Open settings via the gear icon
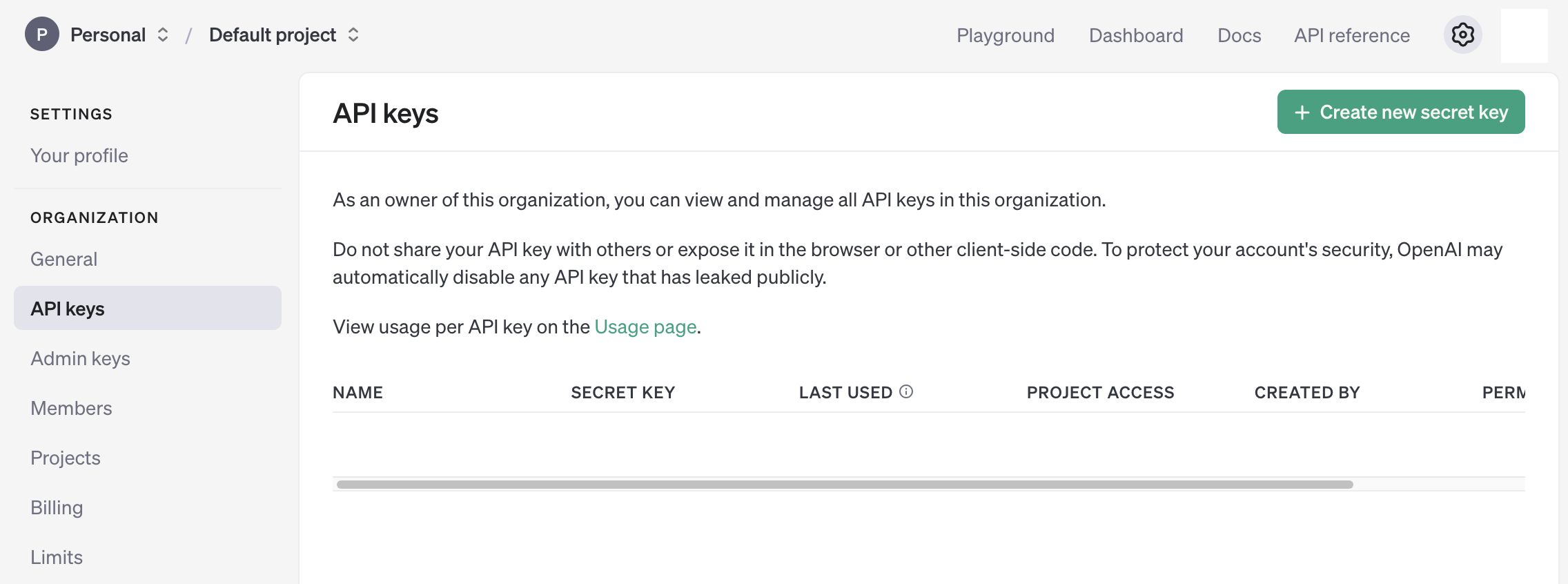Viewport: 1568px width, 584px height. click(x=1462, y=35)
